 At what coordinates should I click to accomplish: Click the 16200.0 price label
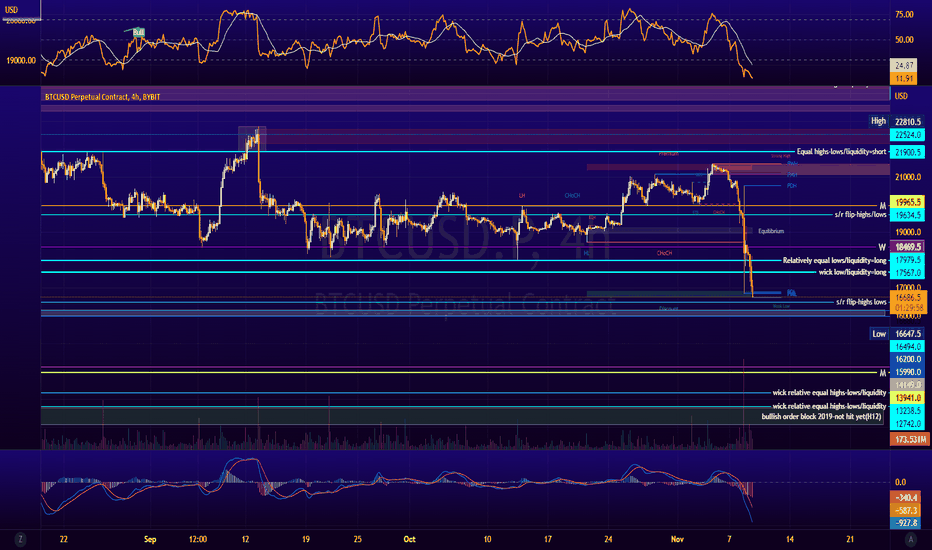908,359
